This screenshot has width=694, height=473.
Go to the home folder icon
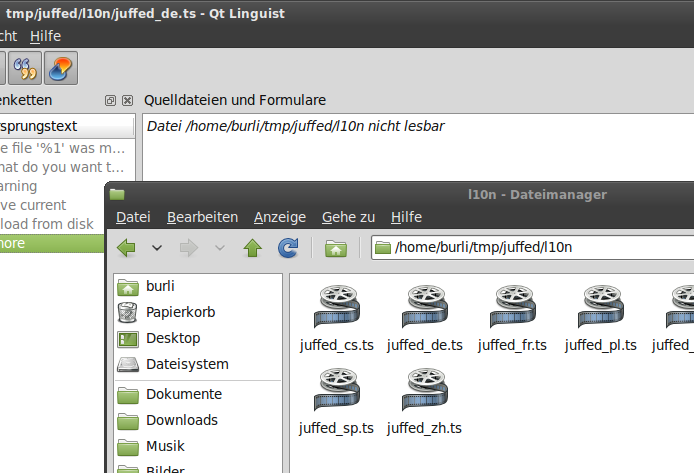coord(335,247)
